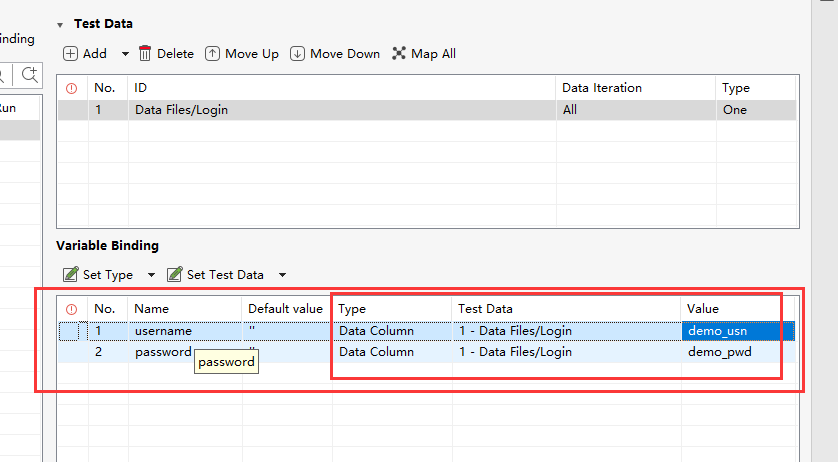Click the Delete trash can icon
The width and height of the screenshot is (838, 462).
click(x=145, y=54)
